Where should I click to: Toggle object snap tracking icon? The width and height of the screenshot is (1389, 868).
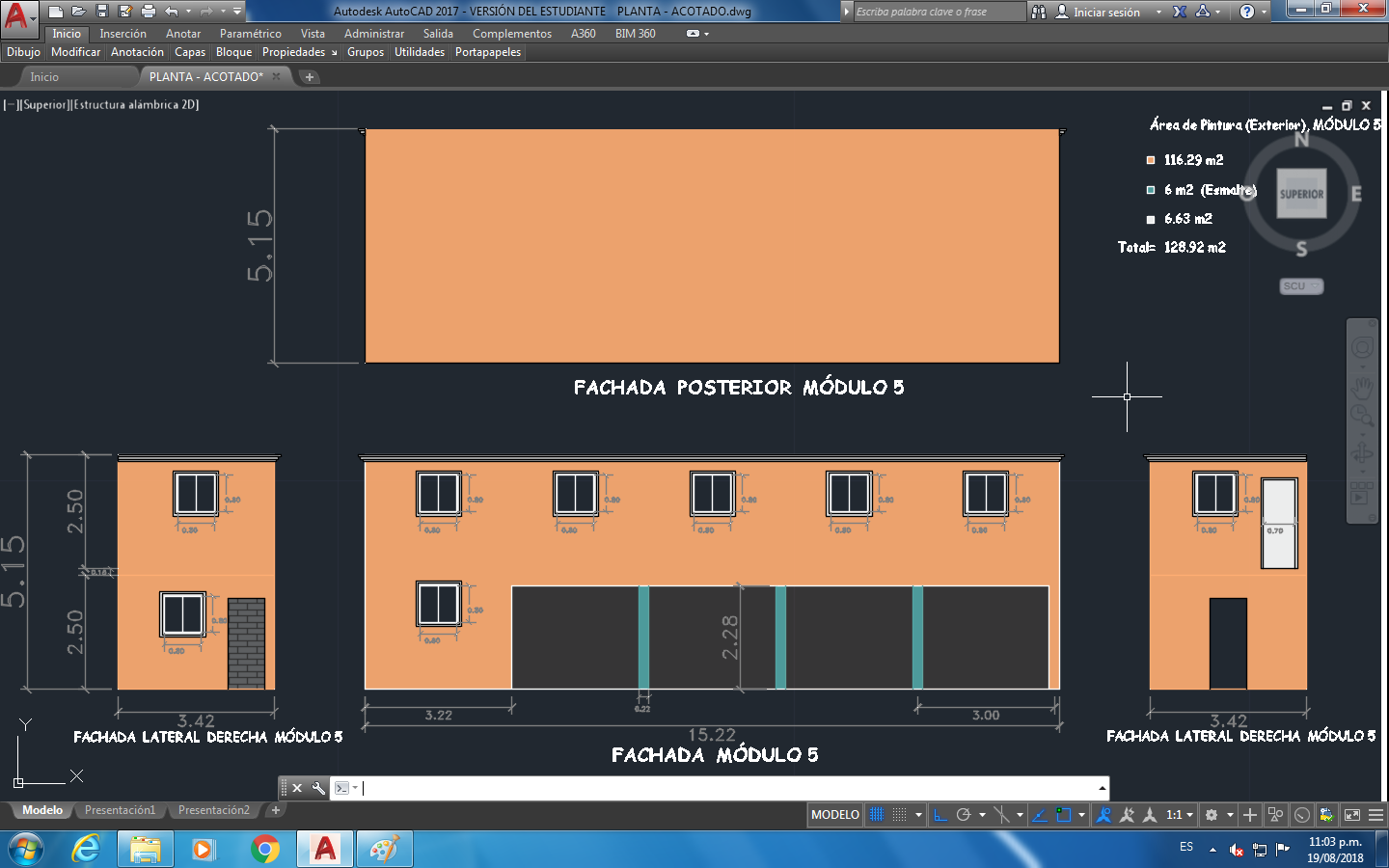[1039, 815]
